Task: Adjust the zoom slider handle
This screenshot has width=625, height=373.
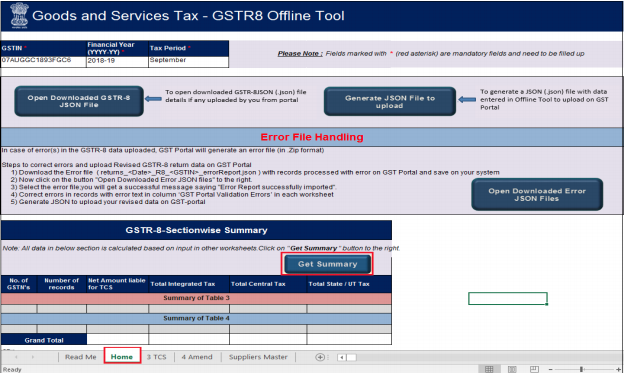Action: (x=581, y=369)
